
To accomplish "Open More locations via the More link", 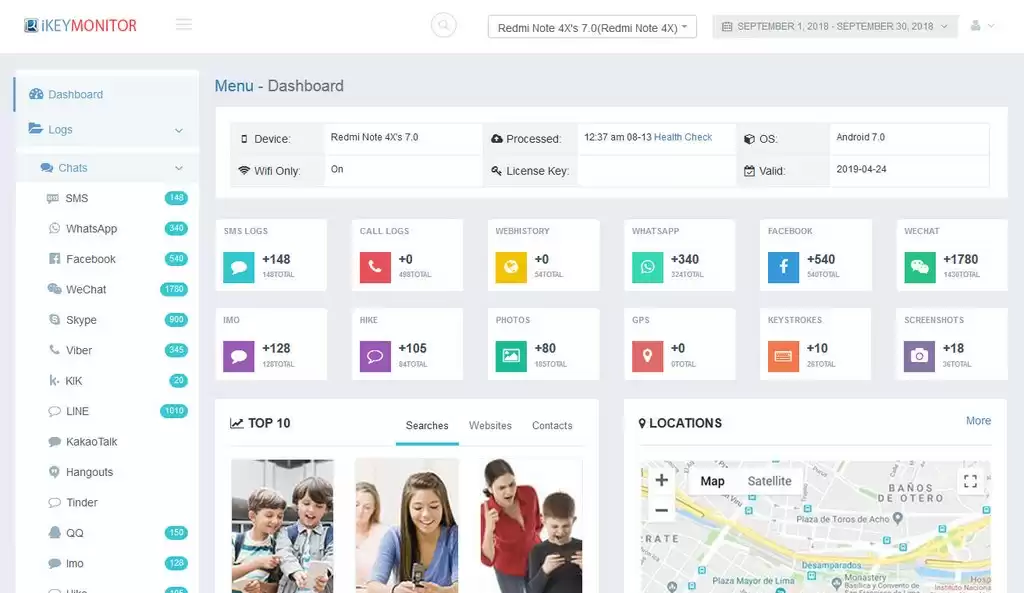I will [978, 421].
